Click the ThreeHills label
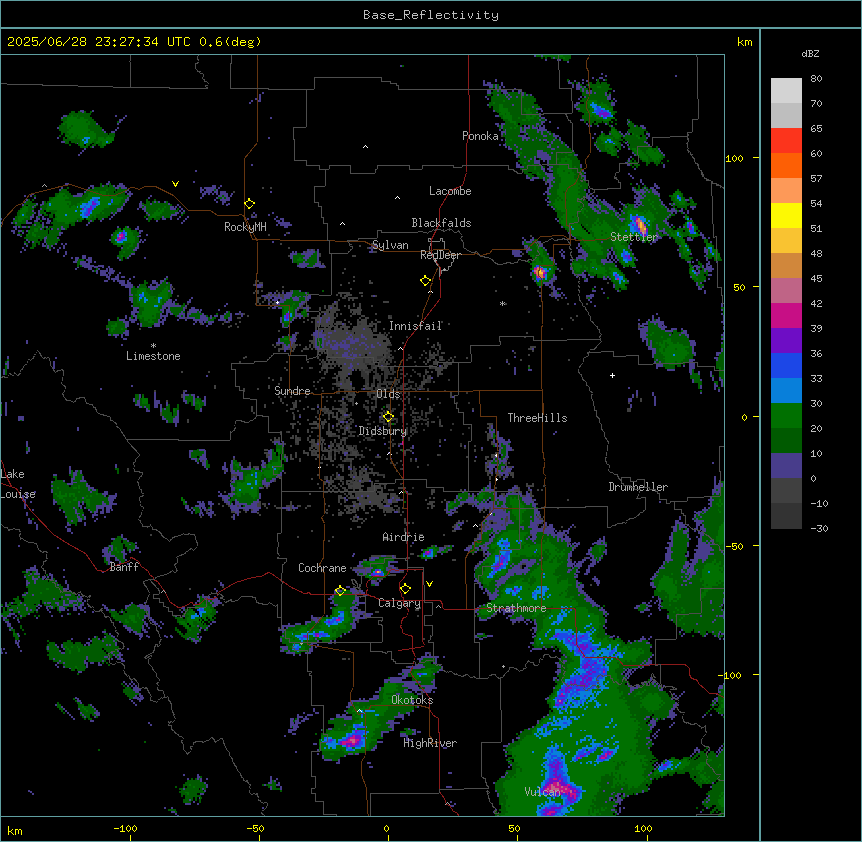This screenshot has width=862, height=842. [x=537, y=418]
